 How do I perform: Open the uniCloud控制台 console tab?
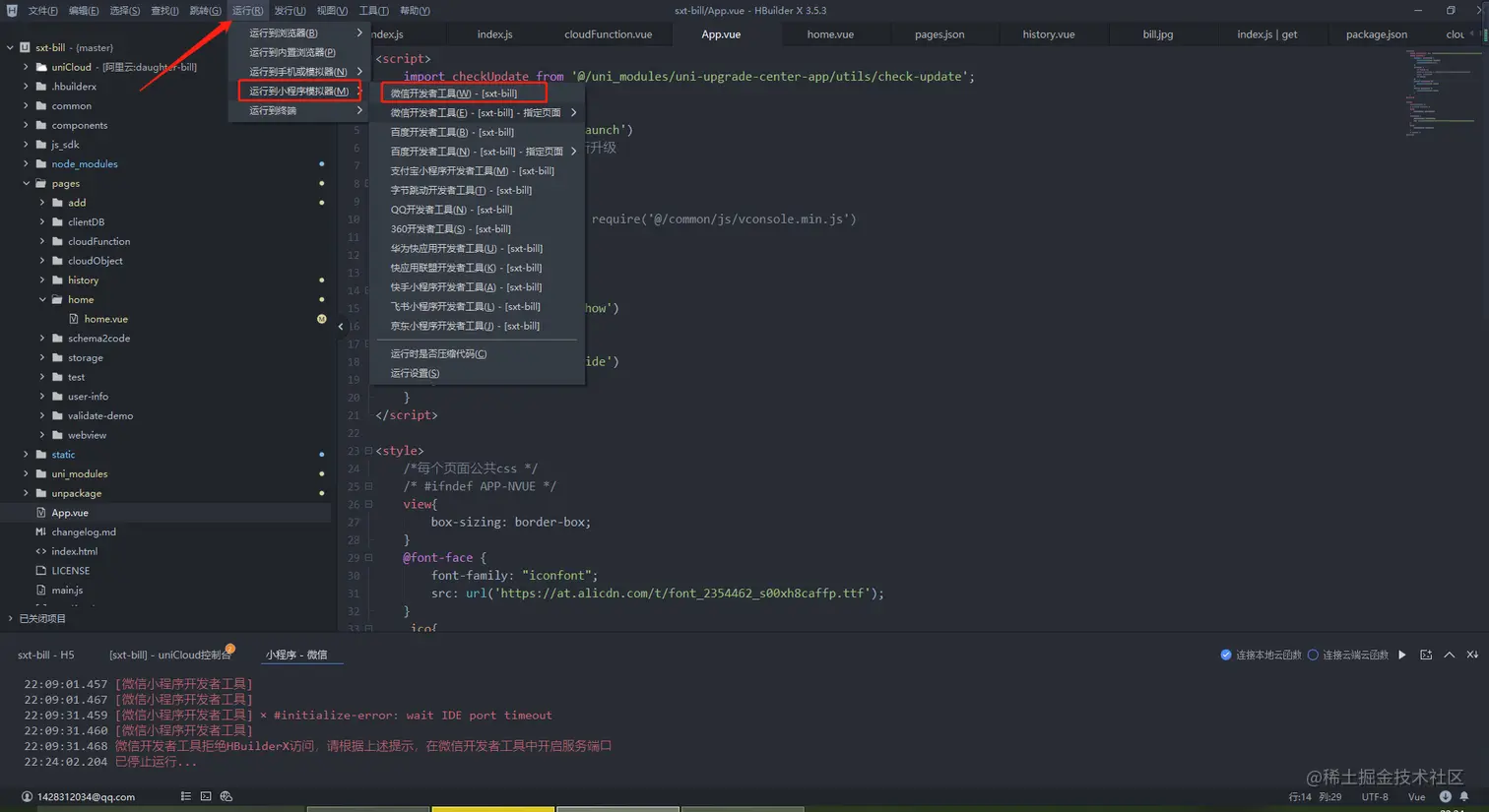click(x=169, y=656)
